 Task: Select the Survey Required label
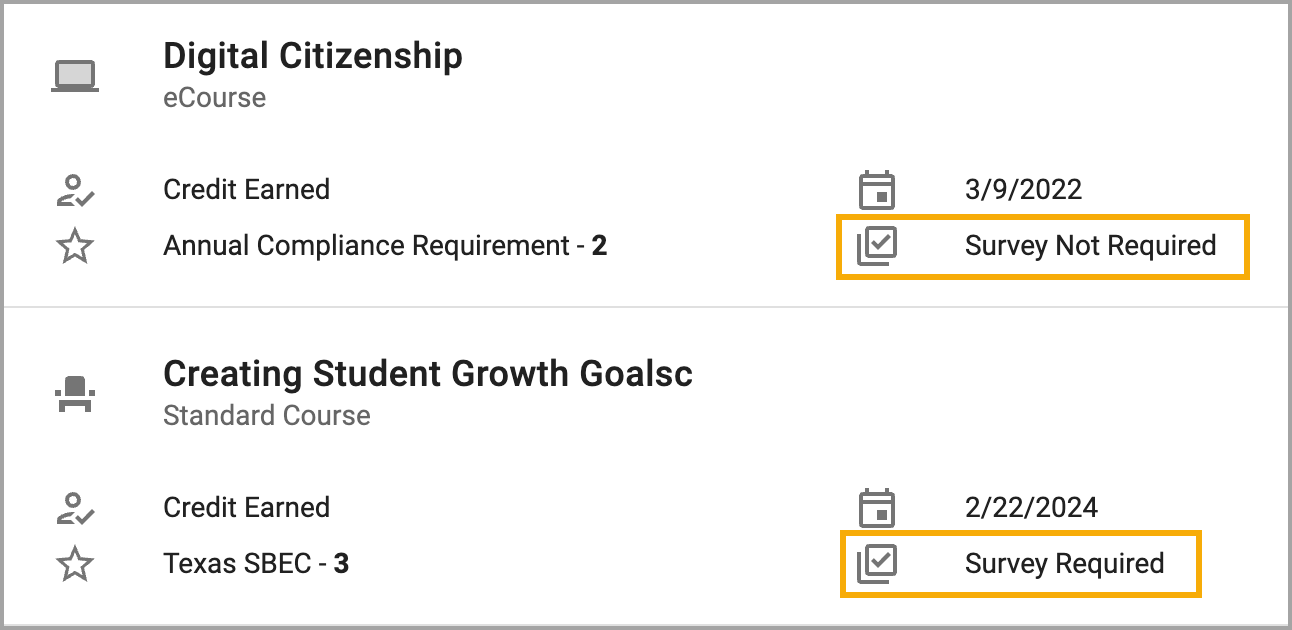pos(1064,564)
